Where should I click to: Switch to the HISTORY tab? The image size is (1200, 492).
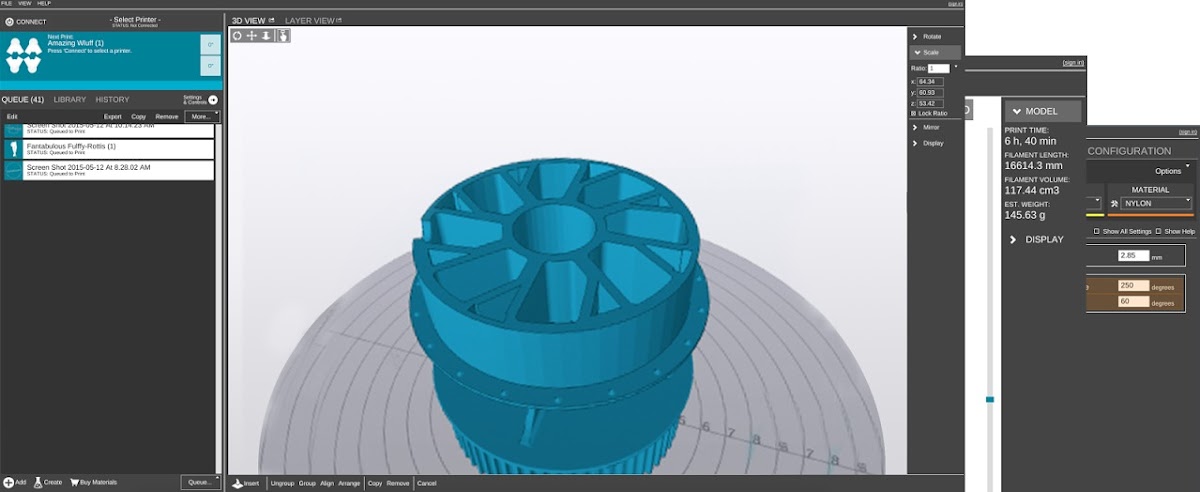(112, 100)
